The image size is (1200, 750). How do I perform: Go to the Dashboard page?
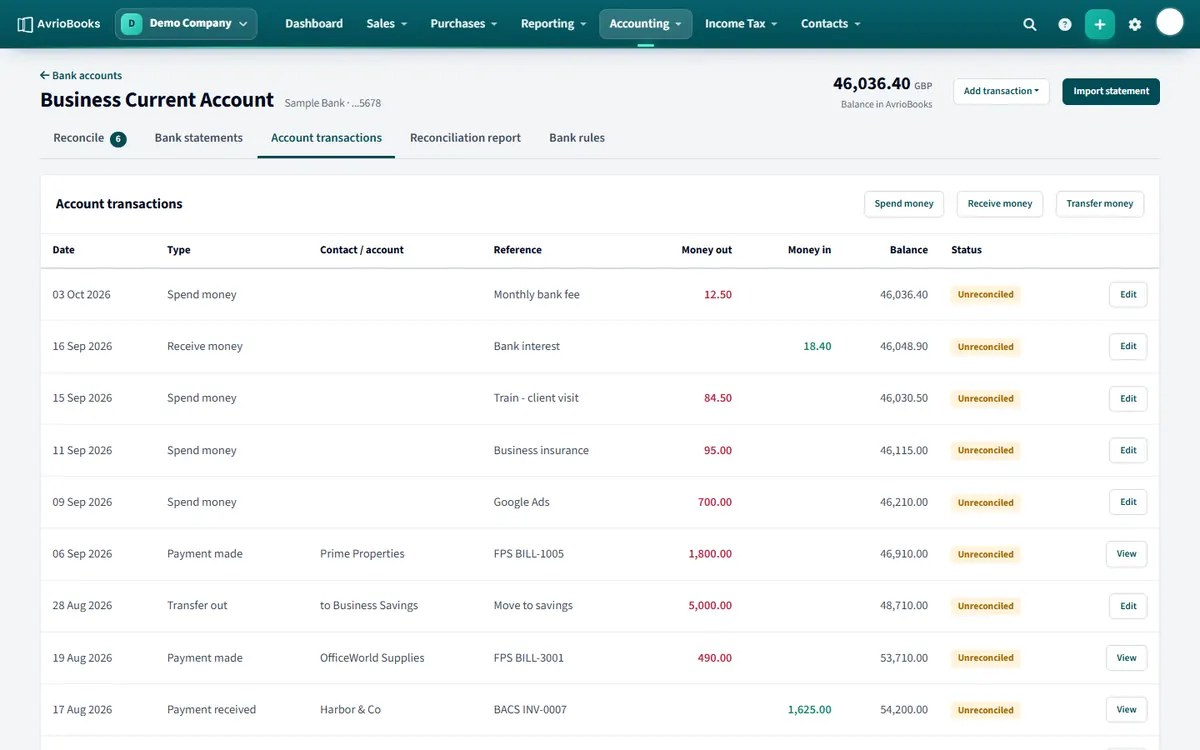(x=314, y=24)
